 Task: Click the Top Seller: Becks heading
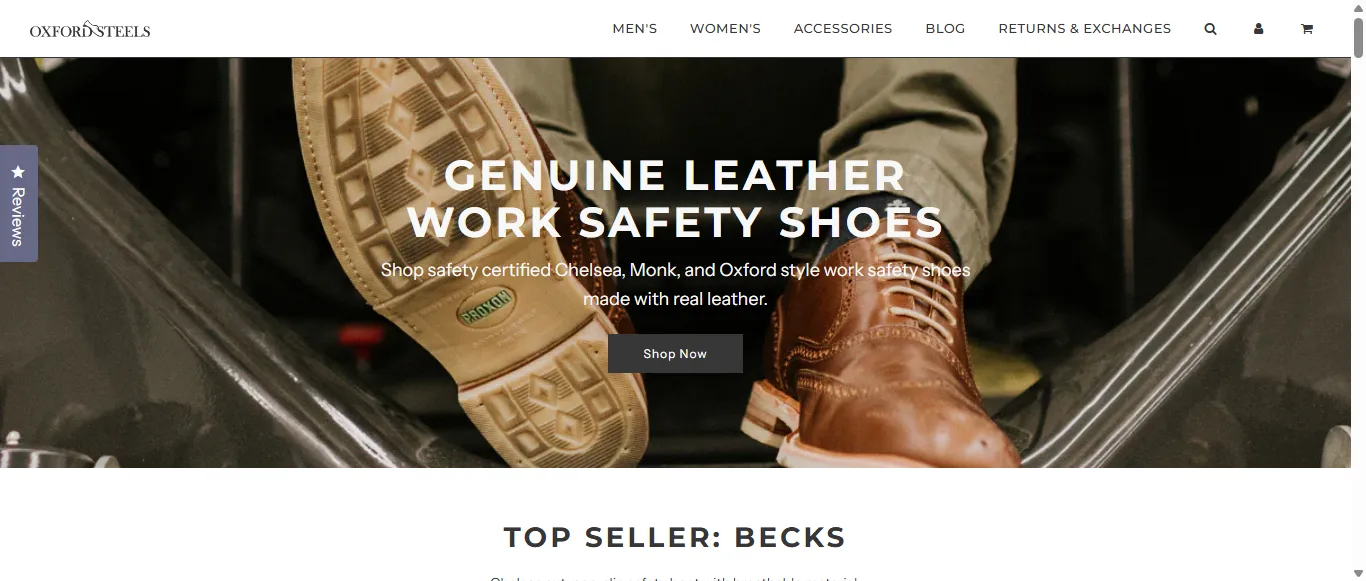click(x=675, y=537)
